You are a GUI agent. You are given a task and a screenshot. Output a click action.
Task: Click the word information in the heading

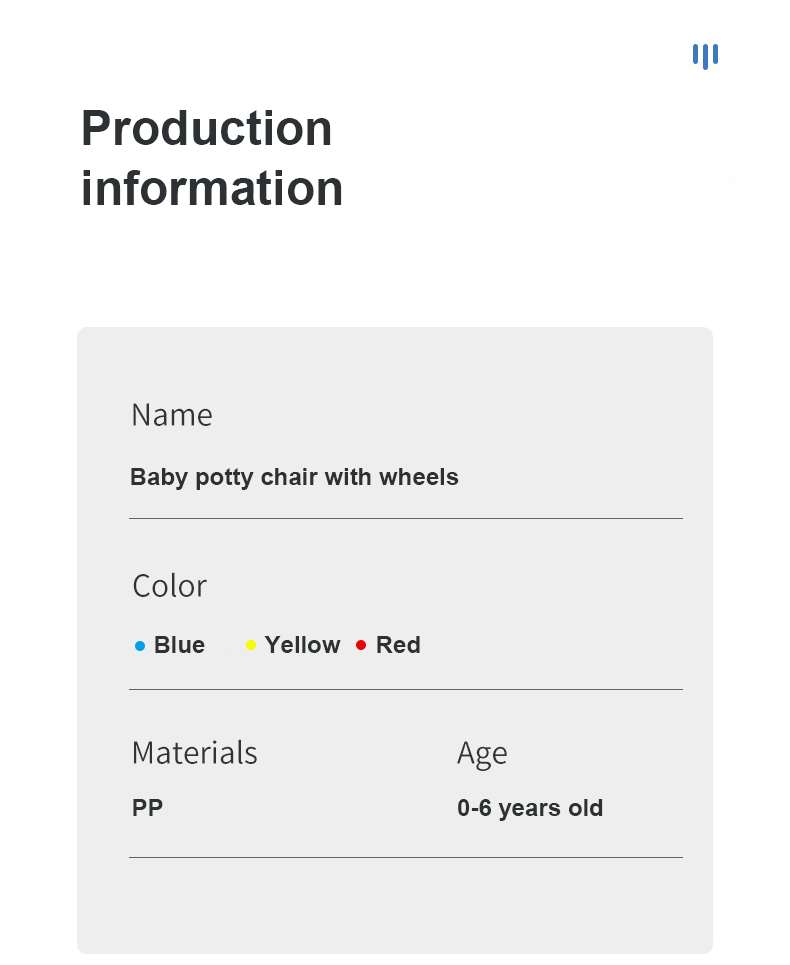click(x=212, y=188)
